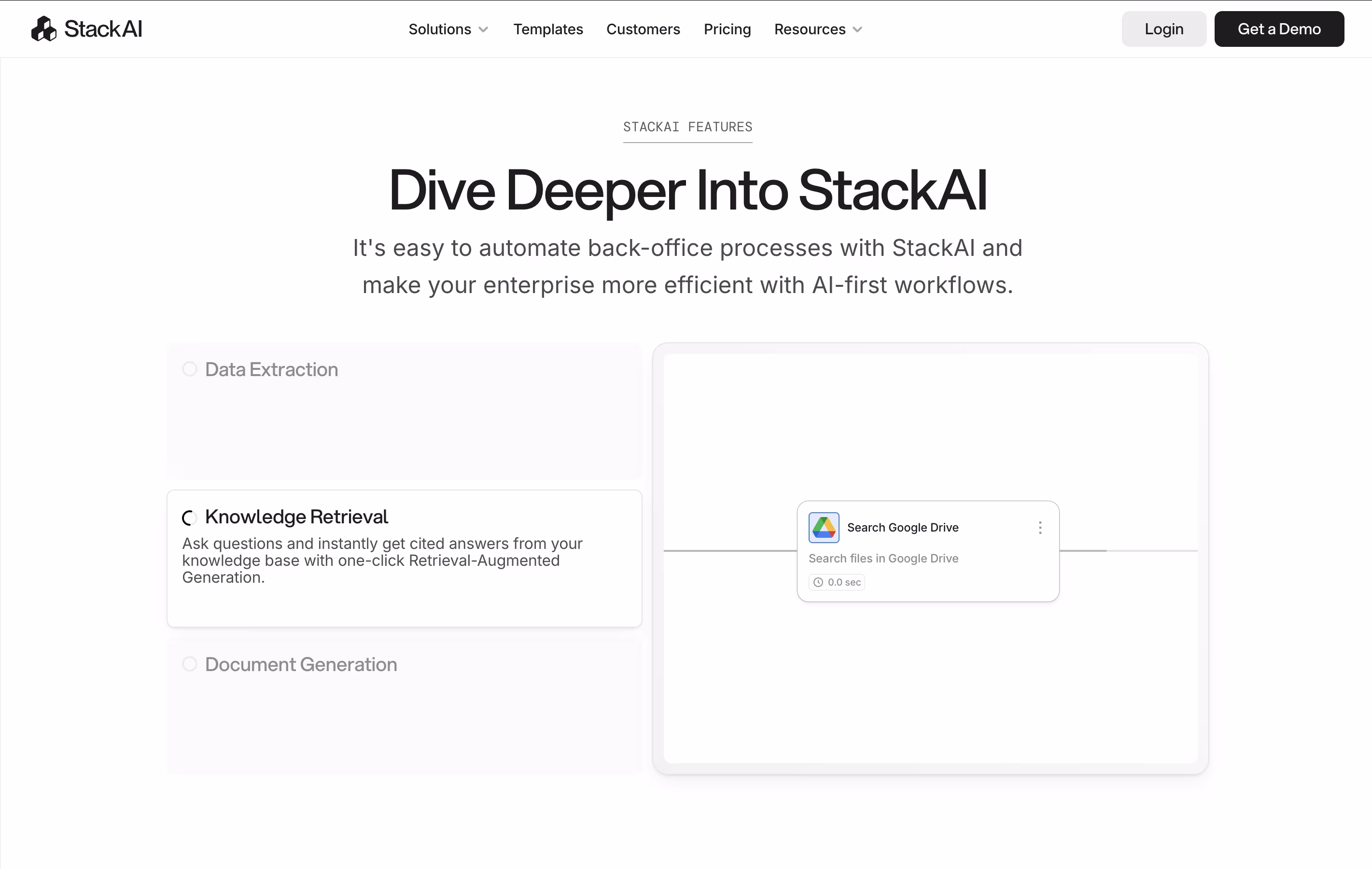Select the Document Generation radio circle
This screenshot has height=869, width=1372.
tap(190, 664)
